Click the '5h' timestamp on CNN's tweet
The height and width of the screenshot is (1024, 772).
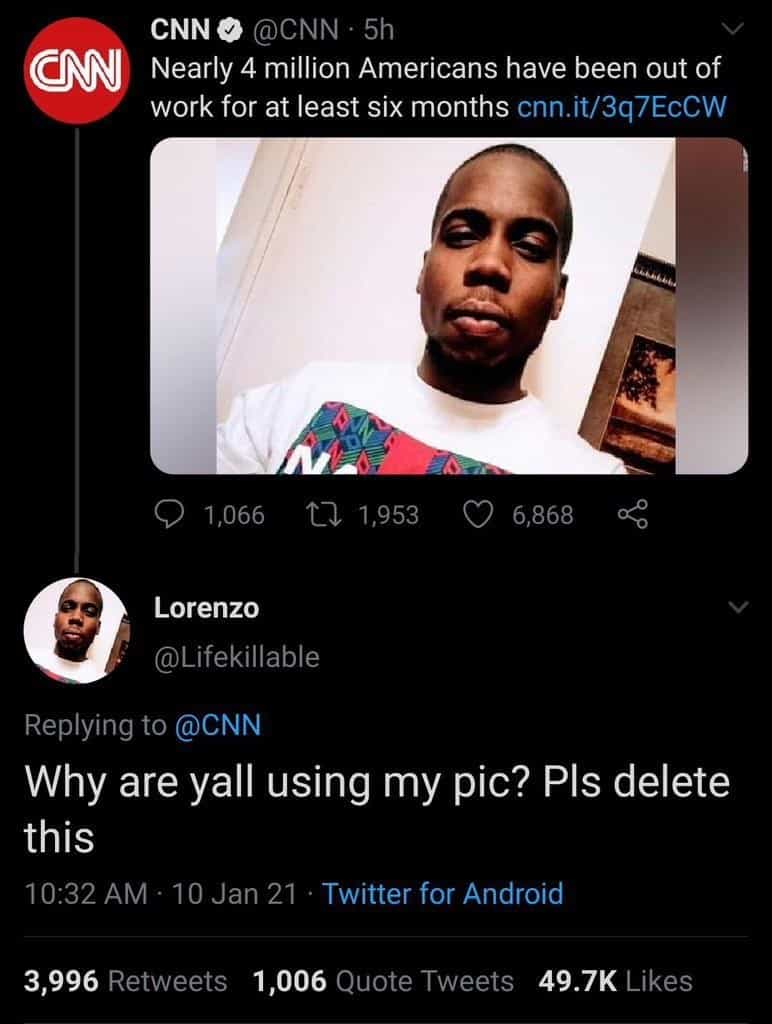(379, 32)
